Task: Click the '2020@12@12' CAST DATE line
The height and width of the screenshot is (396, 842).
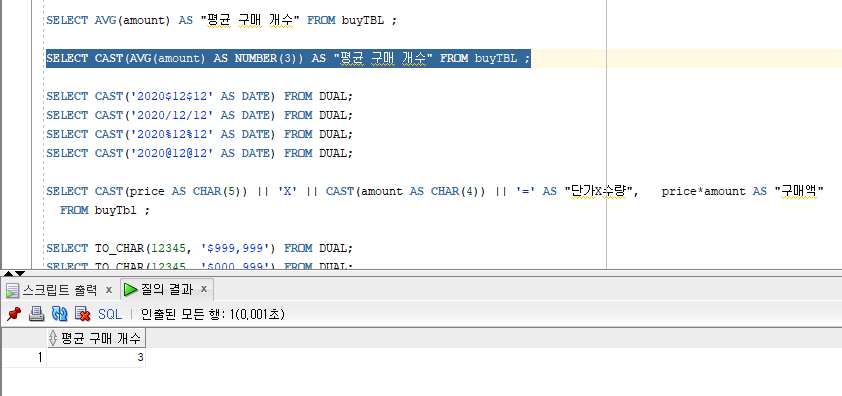Action: tap(200, 153)
